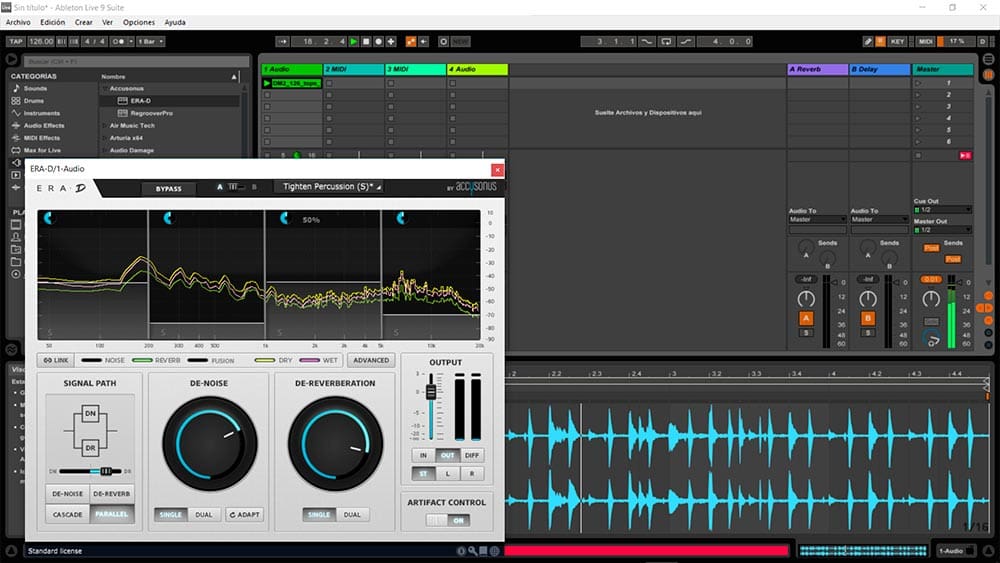Set De-Noise to DUAL mode
Viewport: 1000px width, 563px height.
tap(204, 515)
